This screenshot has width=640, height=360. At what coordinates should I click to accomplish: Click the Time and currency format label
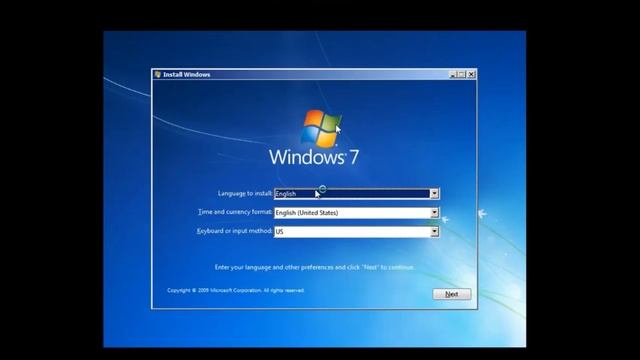tap(235, 212)
